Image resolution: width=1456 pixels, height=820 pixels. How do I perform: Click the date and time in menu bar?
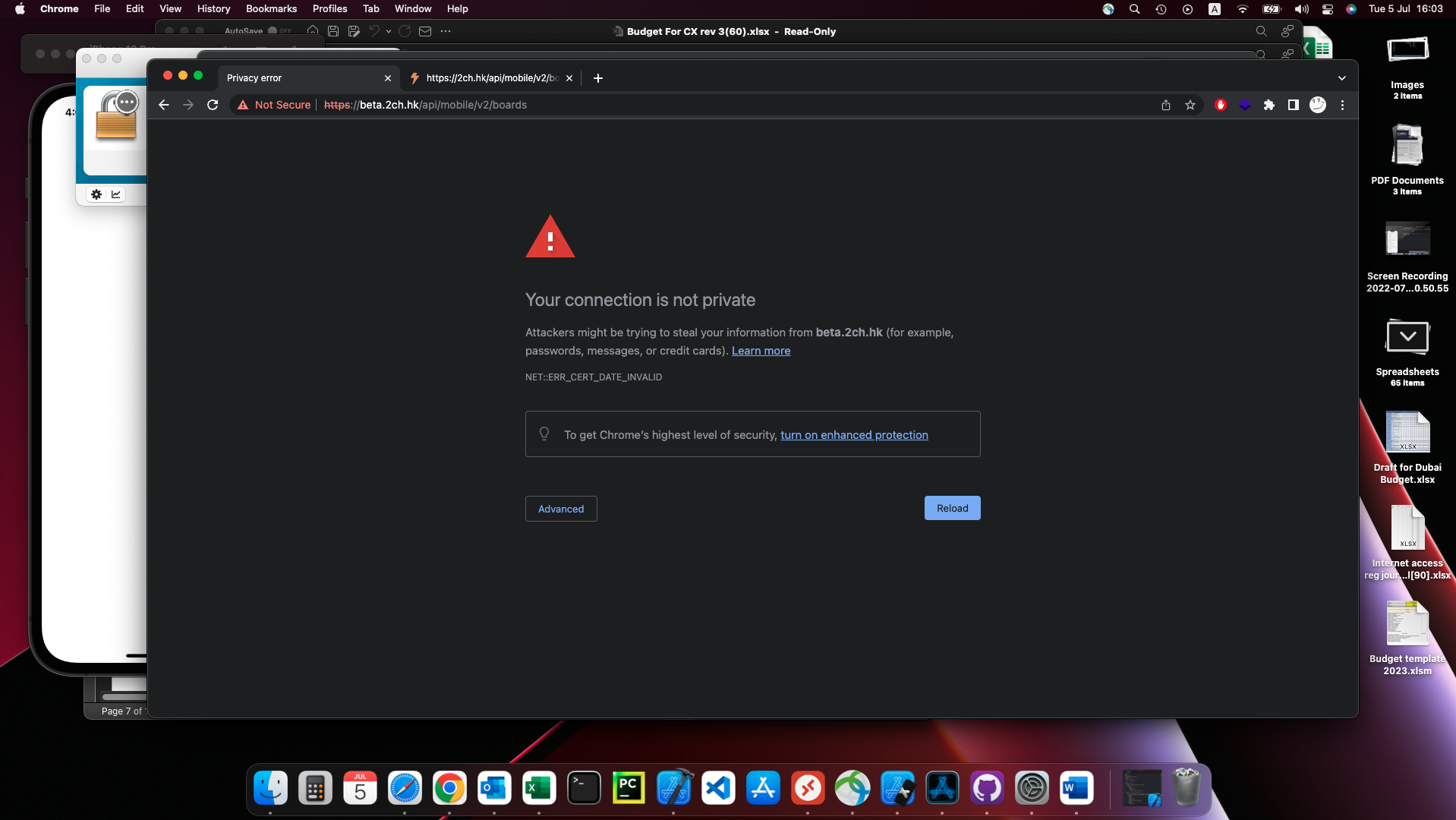click(1405, 9)
